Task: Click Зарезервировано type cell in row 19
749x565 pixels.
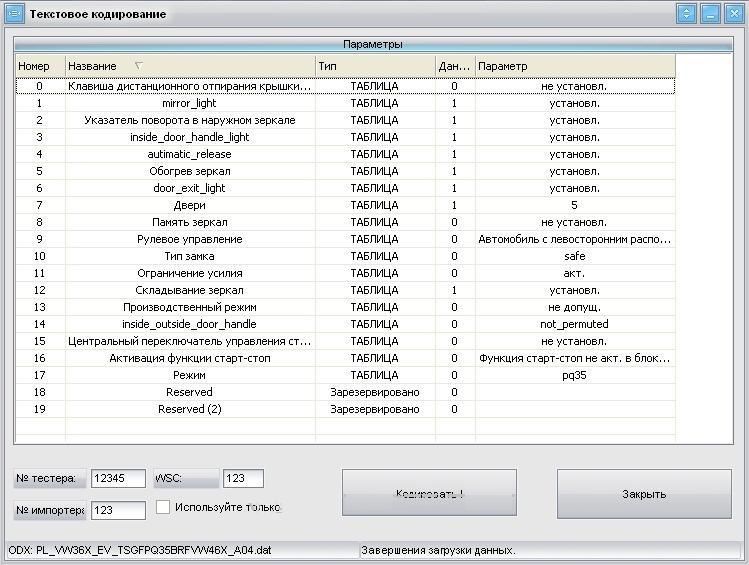Action: pos(375,409)
